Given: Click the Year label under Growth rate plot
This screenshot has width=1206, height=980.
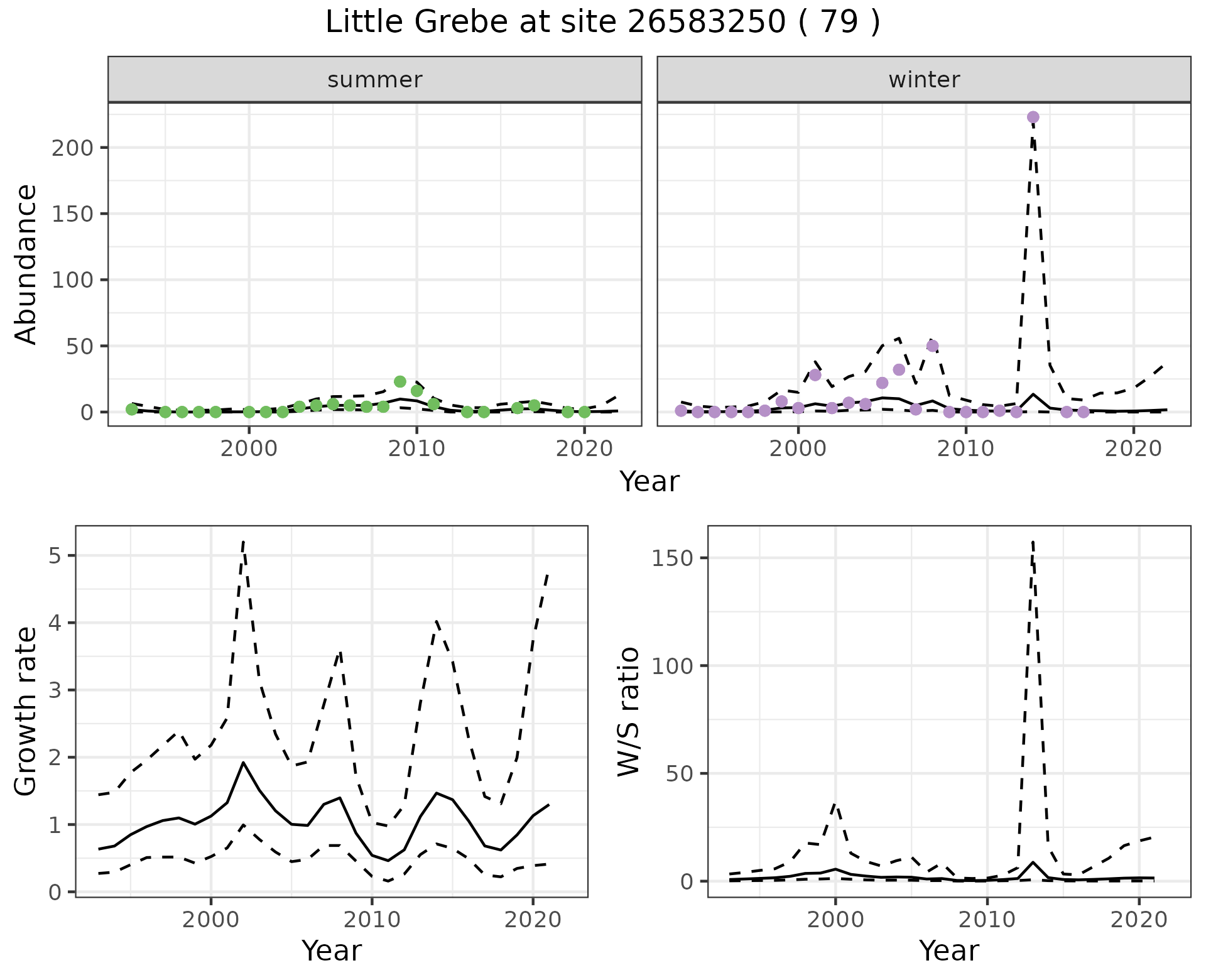Looking at the screenshot, I should [332, 950].
